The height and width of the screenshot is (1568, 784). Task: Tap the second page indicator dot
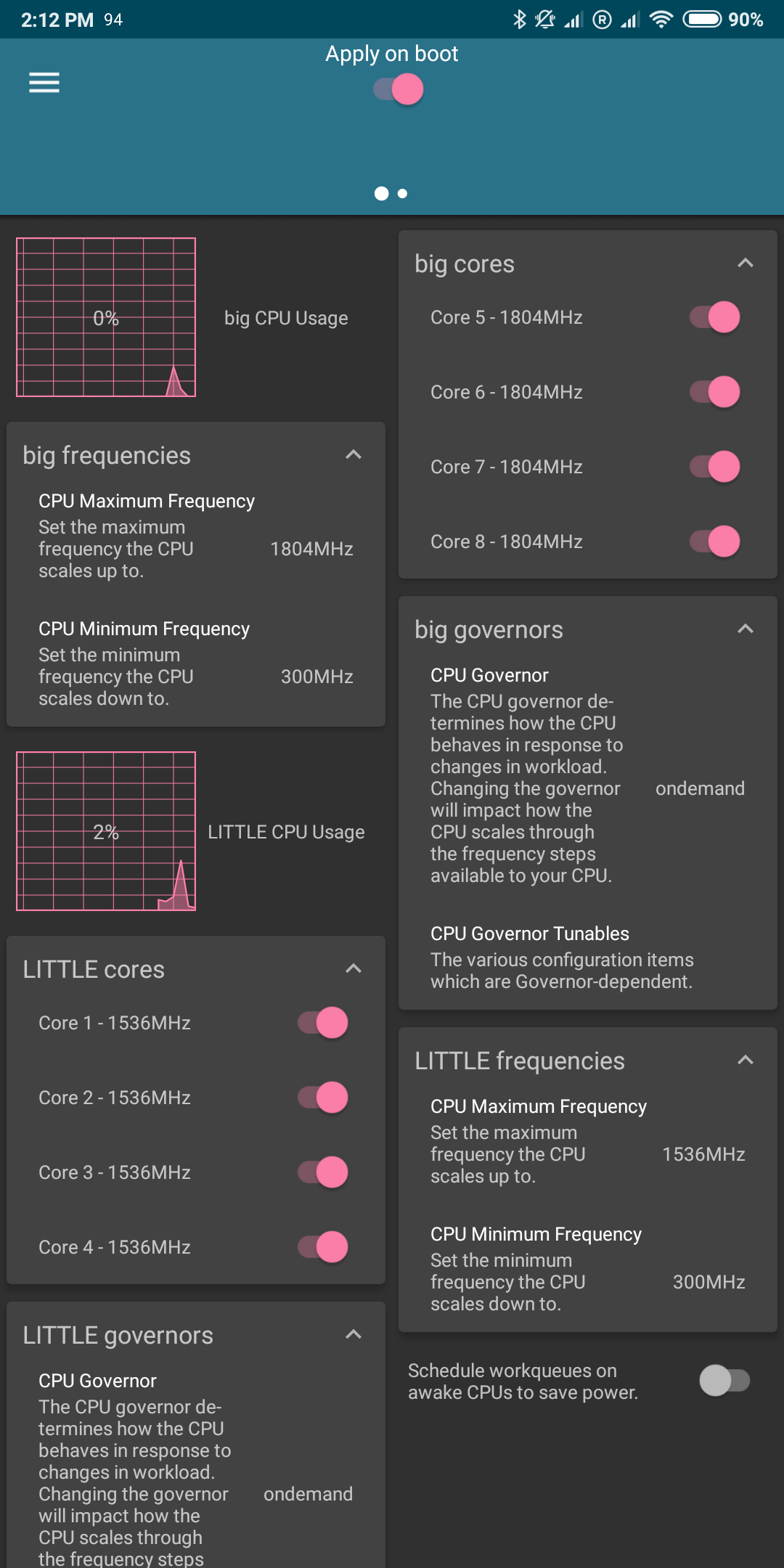[403, 194]
